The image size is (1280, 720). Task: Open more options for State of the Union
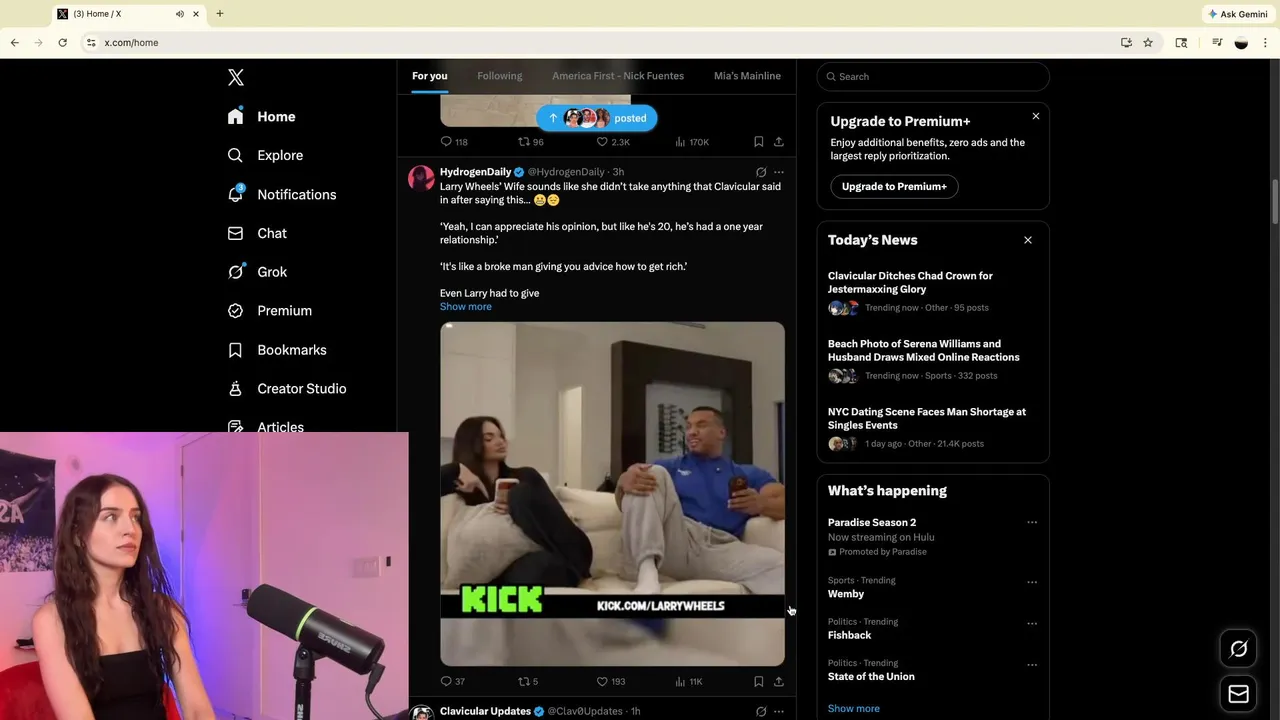pos(1032,664)
